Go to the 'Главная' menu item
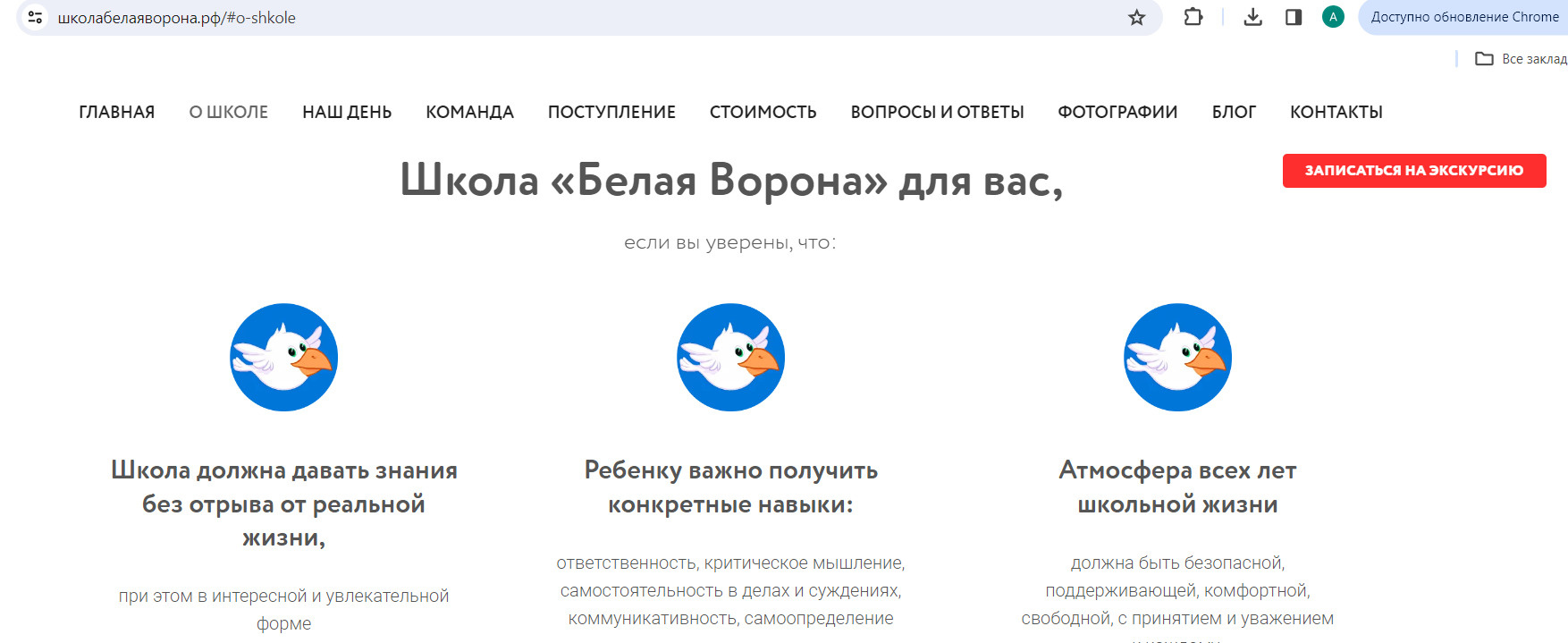 point(116,112)
